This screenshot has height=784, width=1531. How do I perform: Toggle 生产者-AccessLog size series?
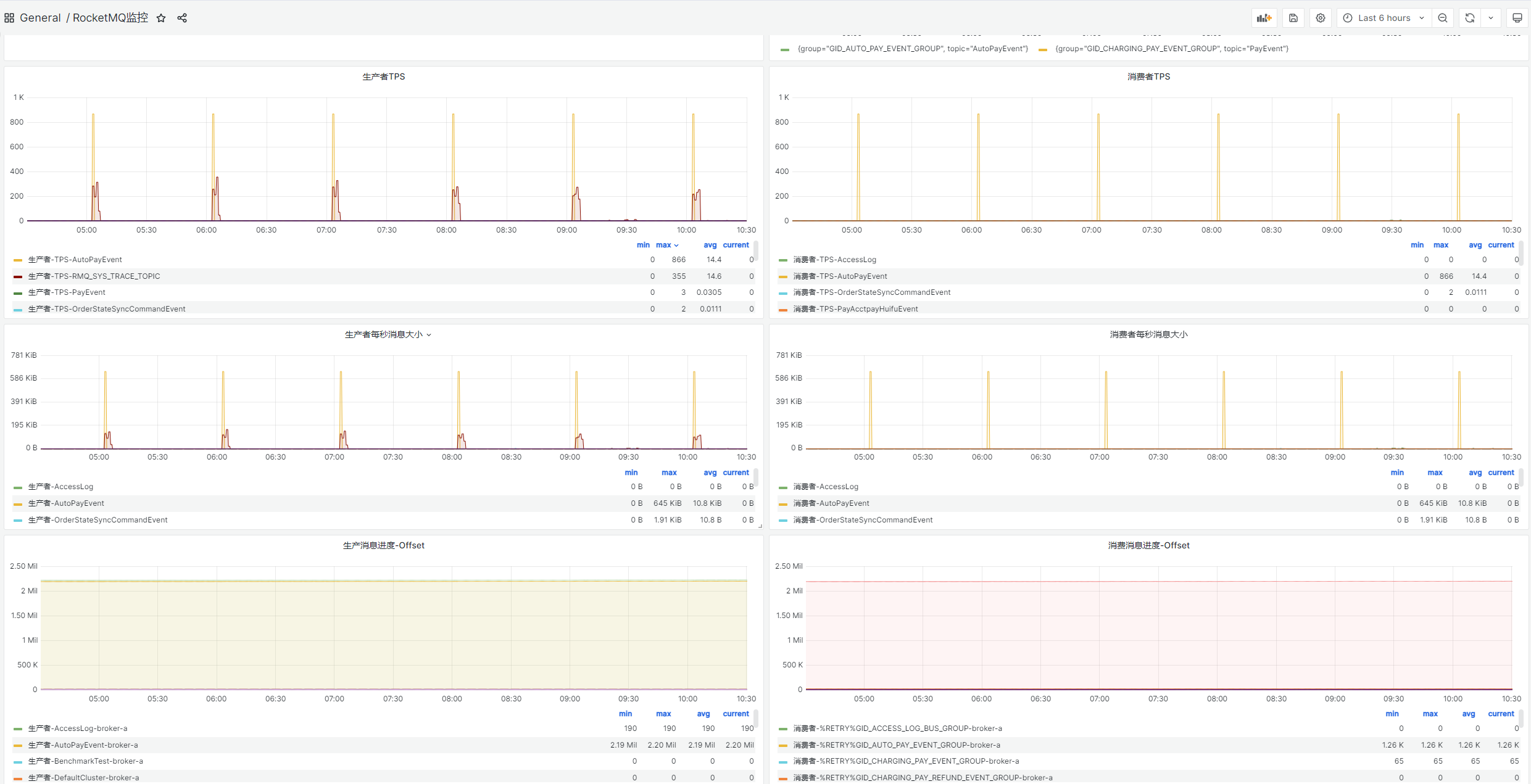point(60,487)
